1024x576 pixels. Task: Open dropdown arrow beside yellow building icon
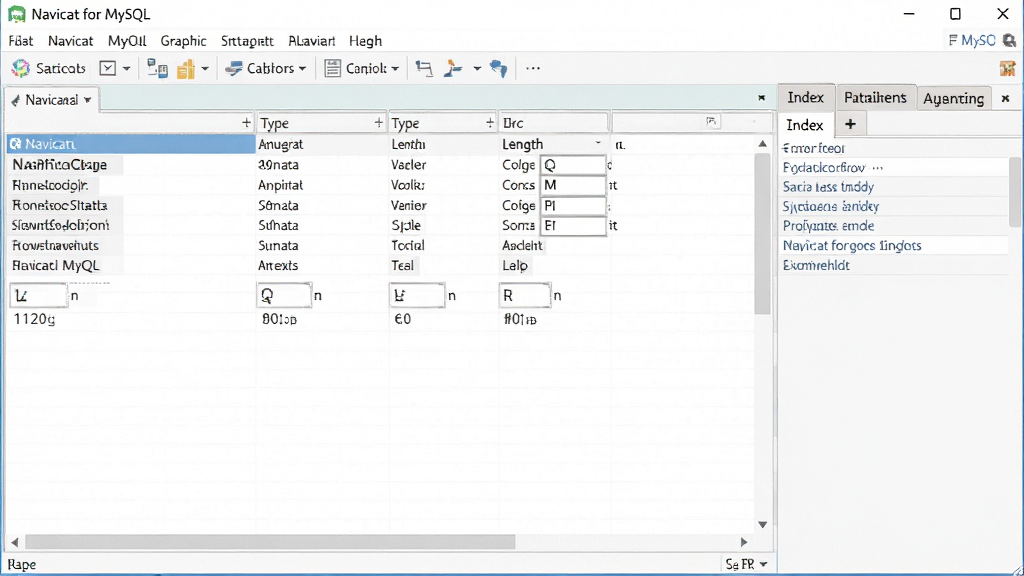tap(204, 69)
